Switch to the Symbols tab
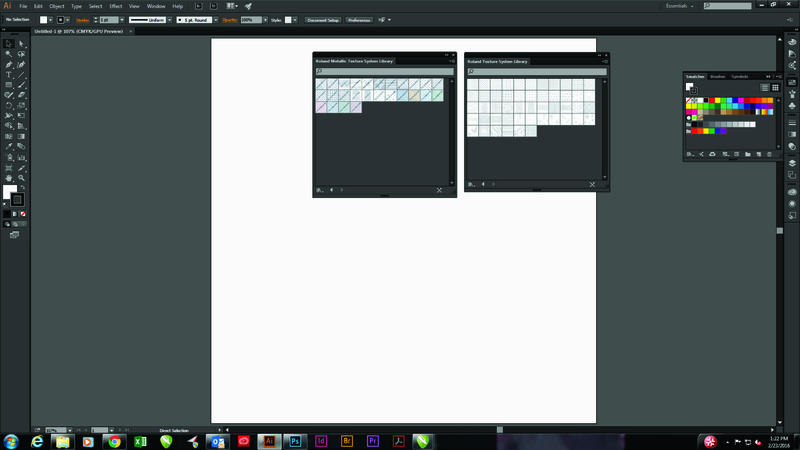Image resolution: width=800 pixels, height=450 pixels. 740,77
